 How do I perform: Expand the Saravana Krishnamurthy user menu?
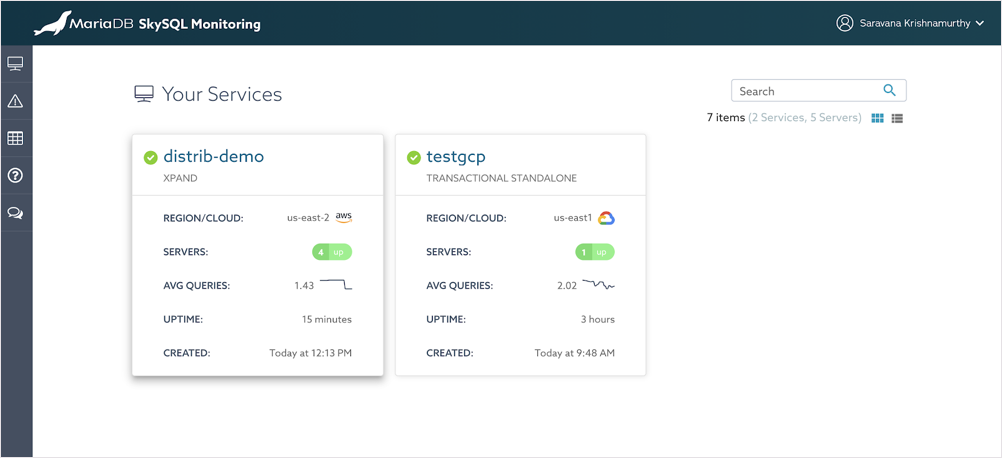coord(921,23)
